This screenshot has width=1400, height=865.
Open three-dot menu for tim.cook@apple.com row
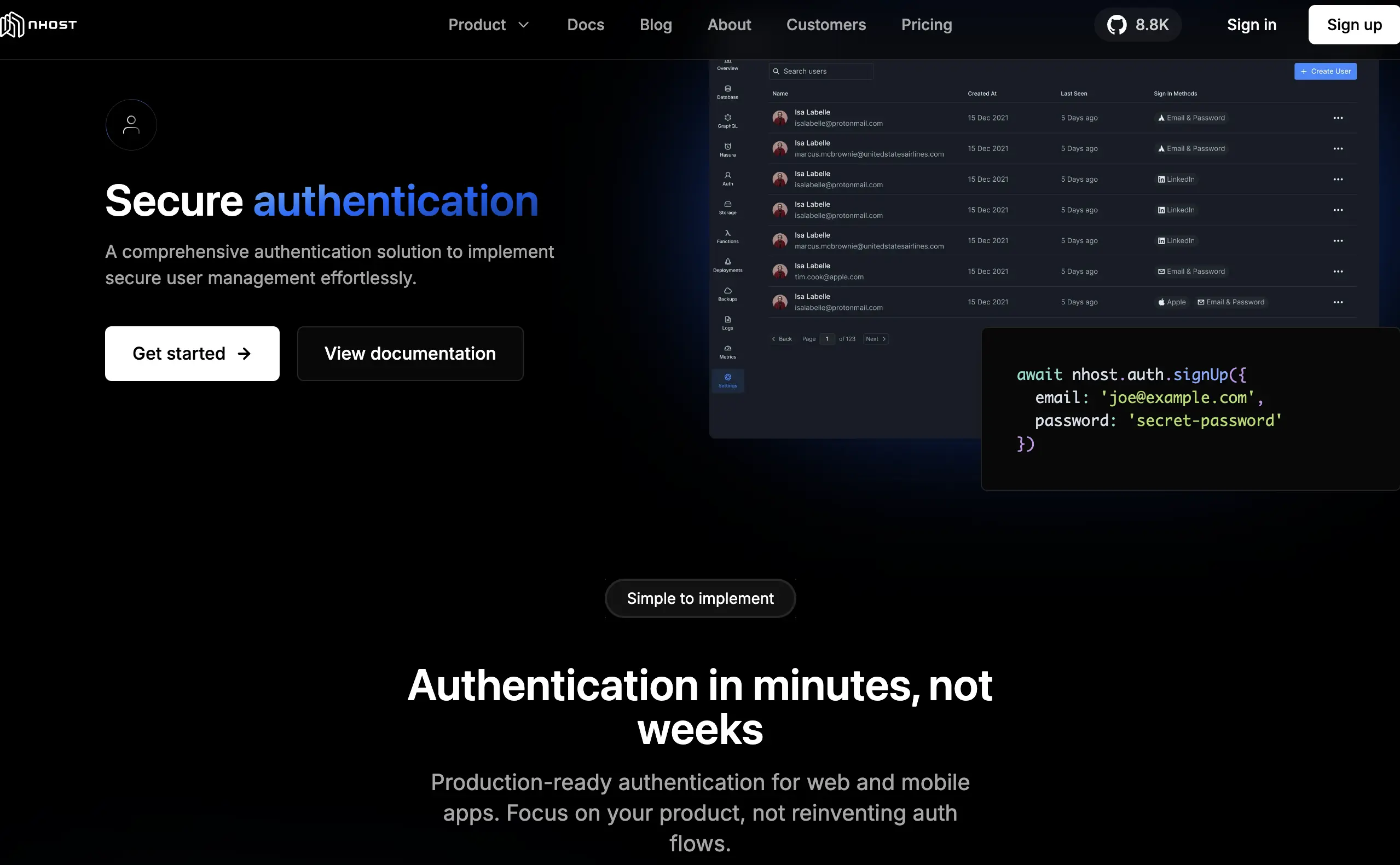click(1338, 271)
